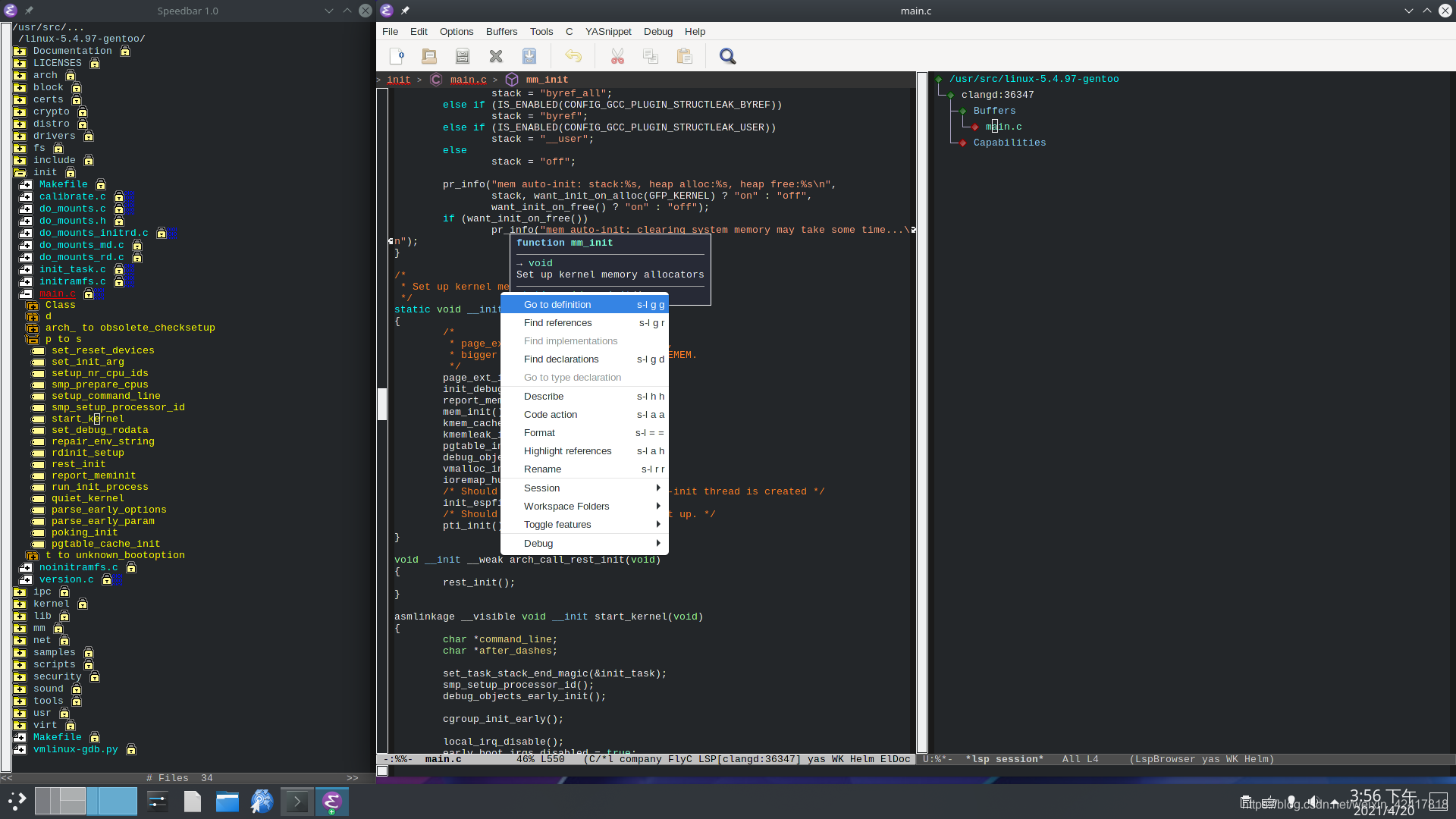1456x819 pixels.
Task: Choose Go to definition
Action: tap(585, 305)
